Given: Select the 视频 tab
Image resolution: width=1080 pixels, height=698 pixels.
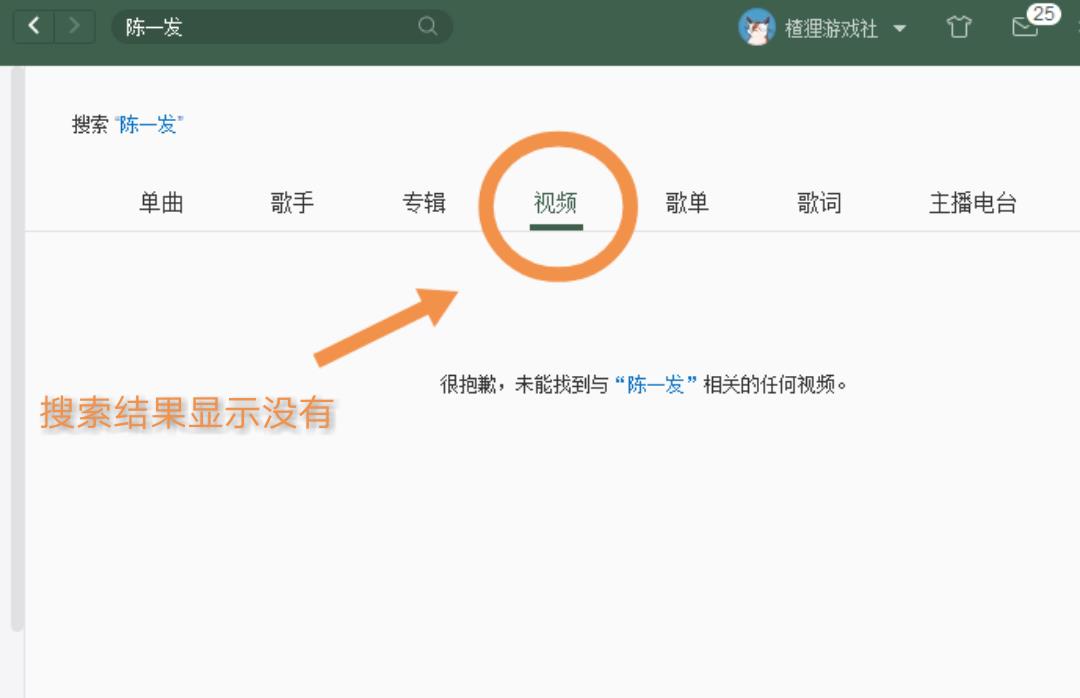Looking at the screenshot, I should 556,204.
